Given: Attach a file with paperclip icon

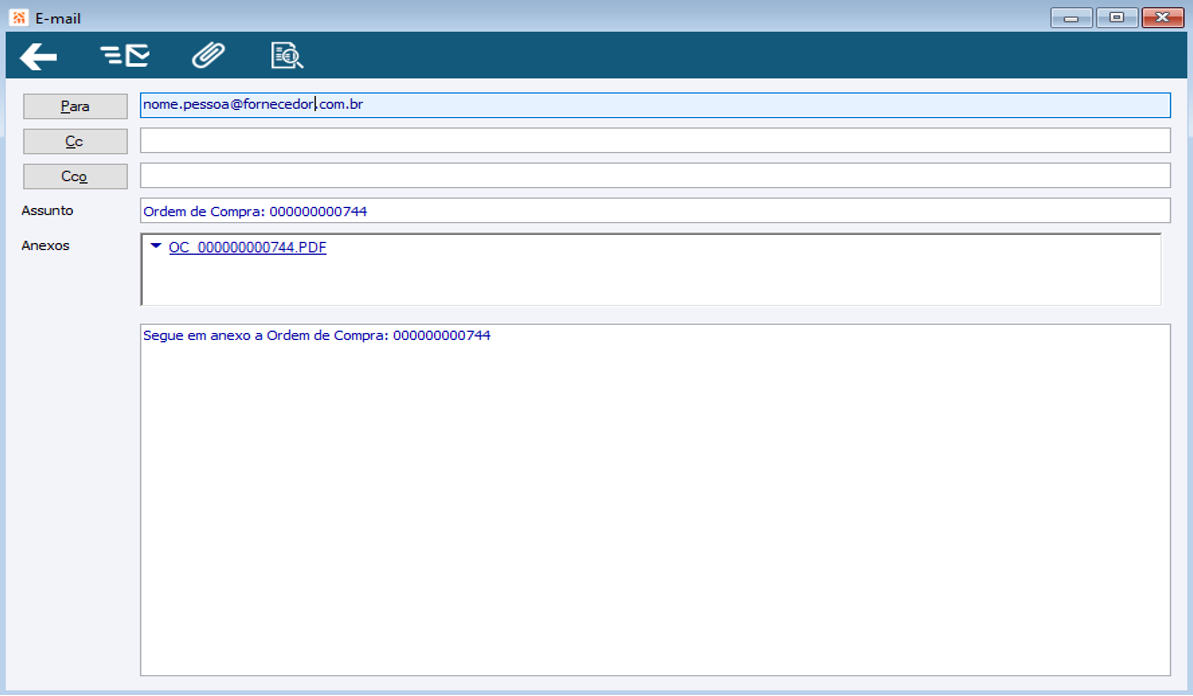Looking at the screenshot, I should (208, 56).
